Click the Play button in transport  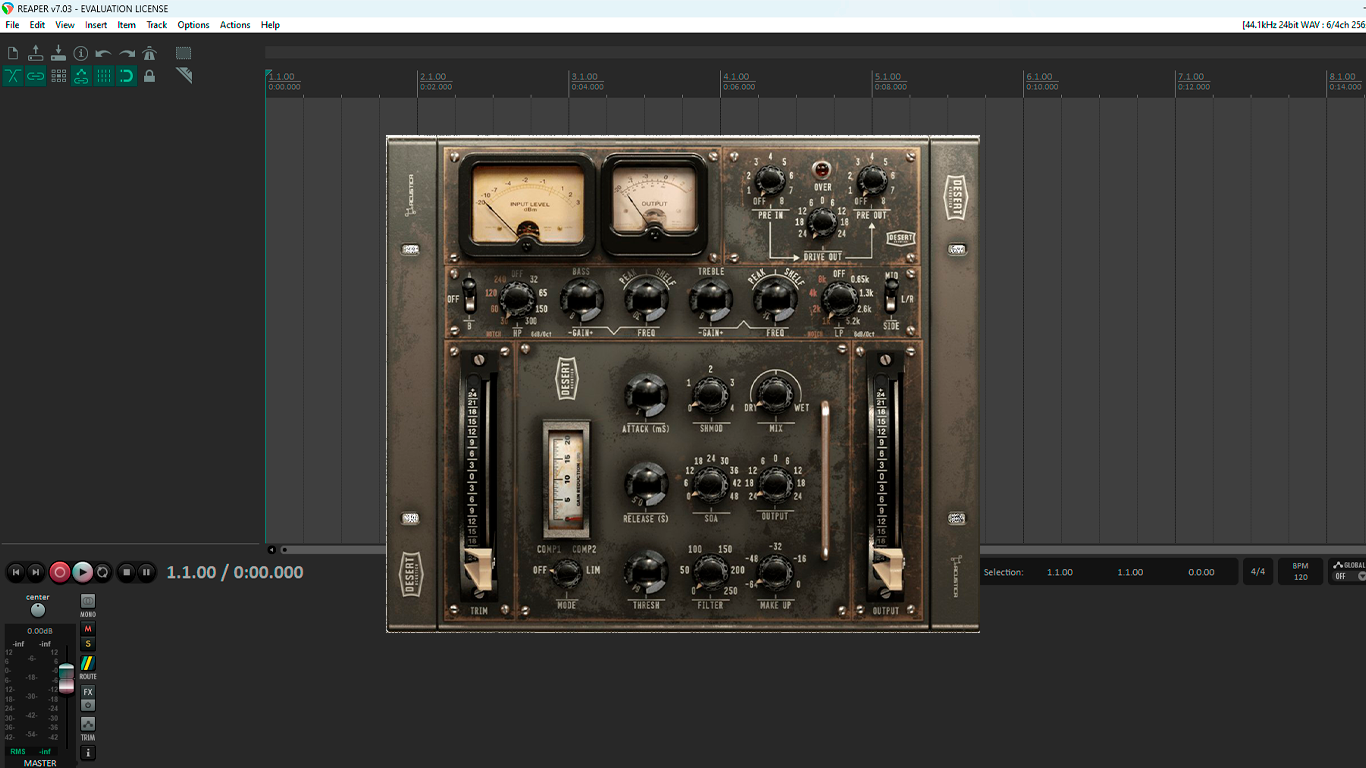pyautogui.click(x=82, y=572)
